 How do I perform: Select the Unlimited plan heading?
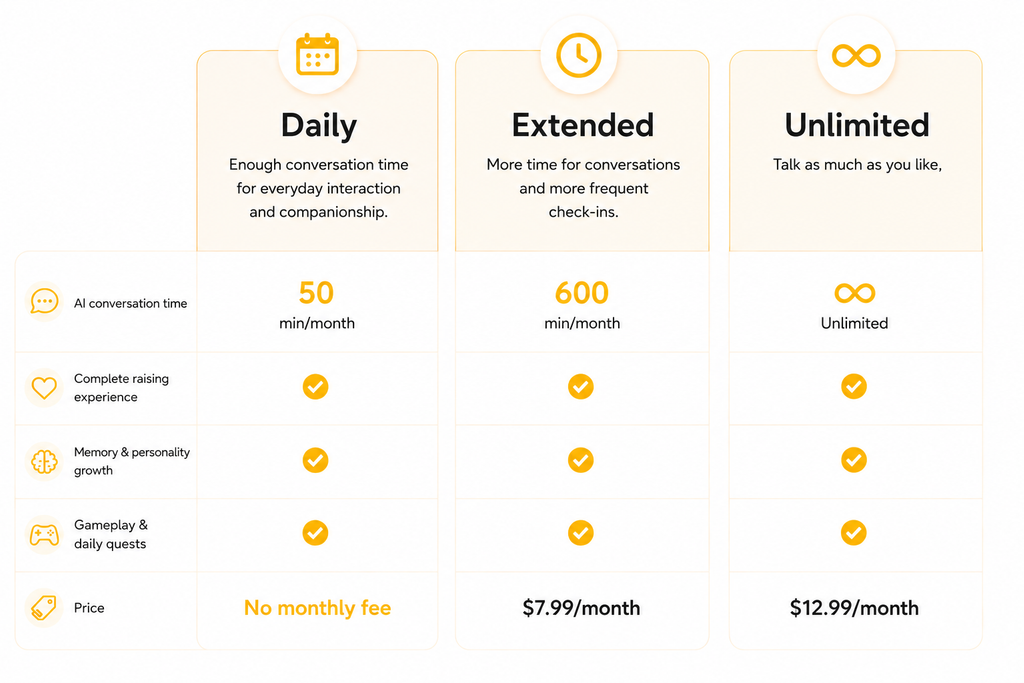pyautogui.click(x=857, y=125)
